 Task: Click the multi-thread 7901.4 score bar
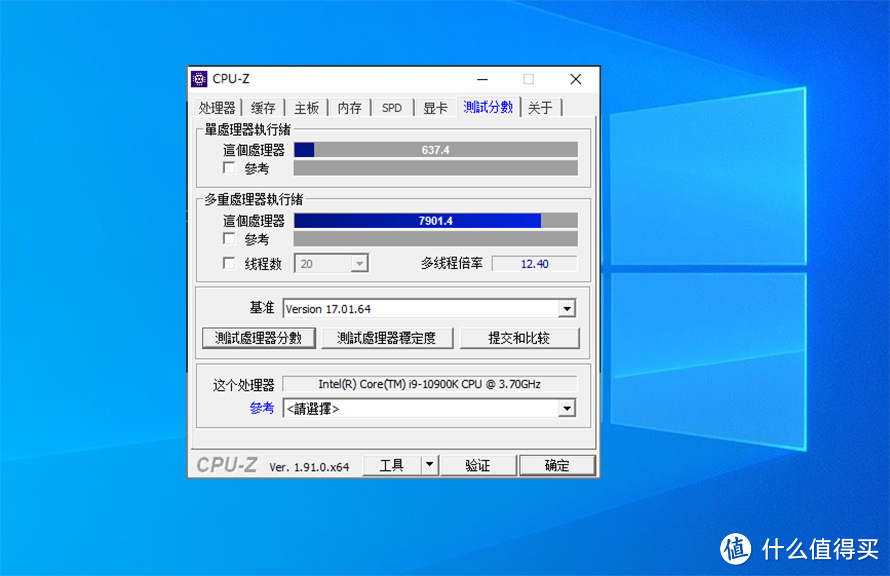(x=436, y=221)
